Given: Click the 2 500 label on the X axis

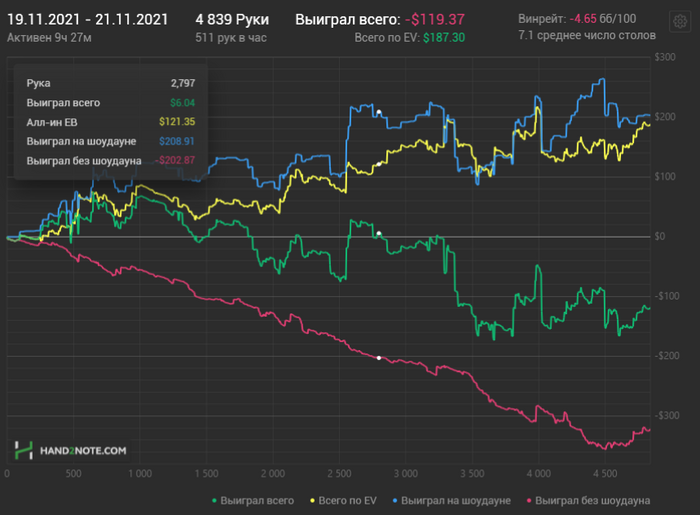Looking at the screenshot, I should pyautogui.click(x=339, y=473).
